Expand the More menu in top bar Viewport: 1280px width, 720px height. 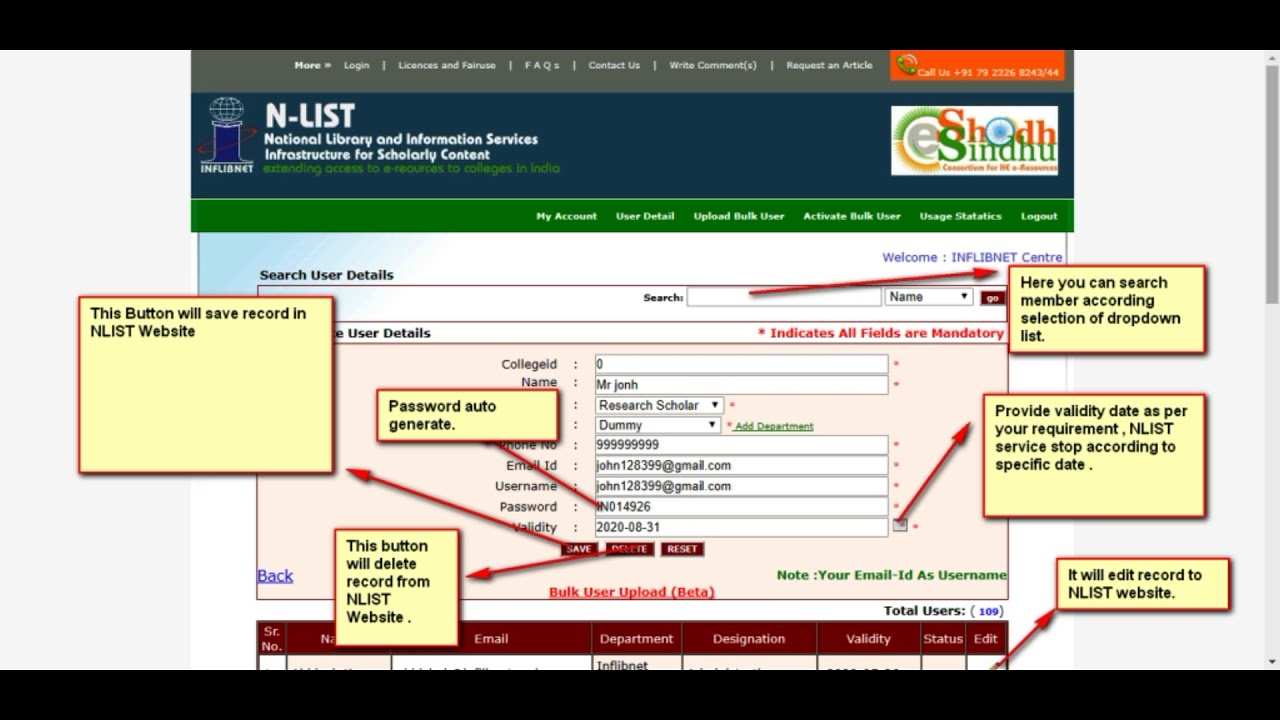(312, 65)
